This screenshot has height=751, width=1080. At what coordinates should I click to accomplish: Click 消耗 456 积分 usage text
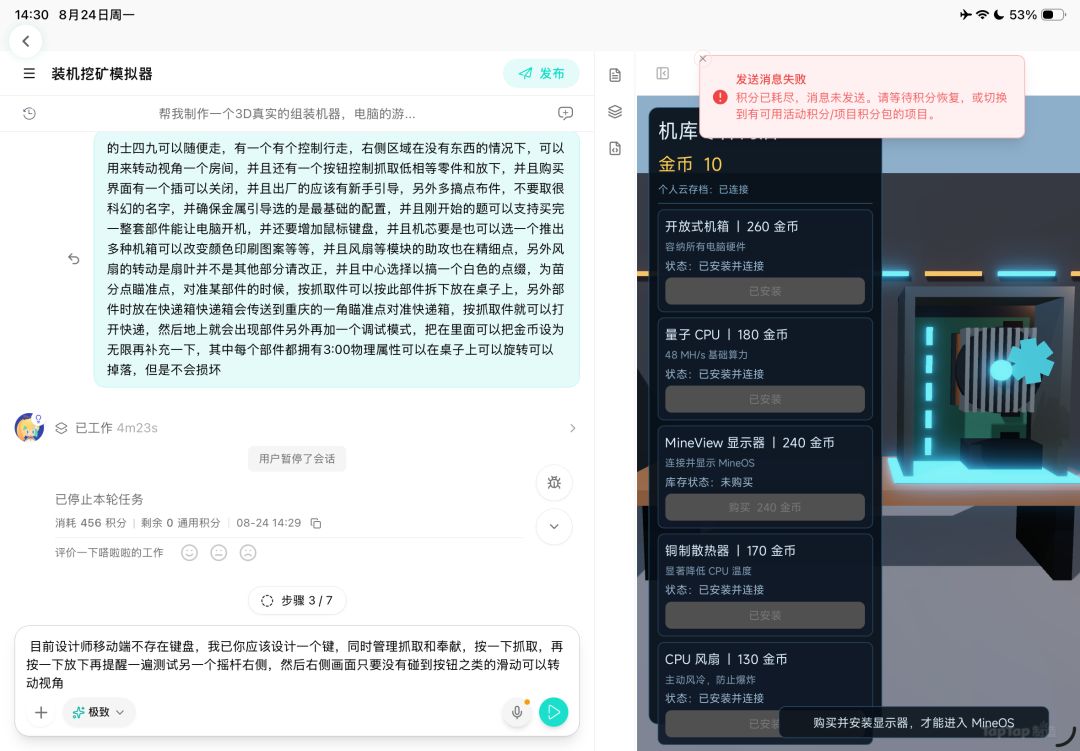point(91,524)
